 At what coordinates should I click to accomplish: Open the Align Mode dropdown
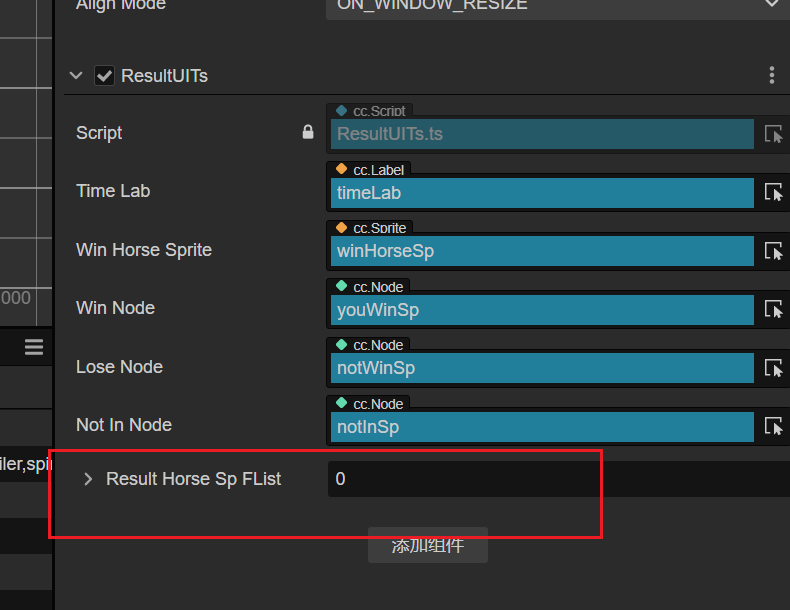click(556, 6)
